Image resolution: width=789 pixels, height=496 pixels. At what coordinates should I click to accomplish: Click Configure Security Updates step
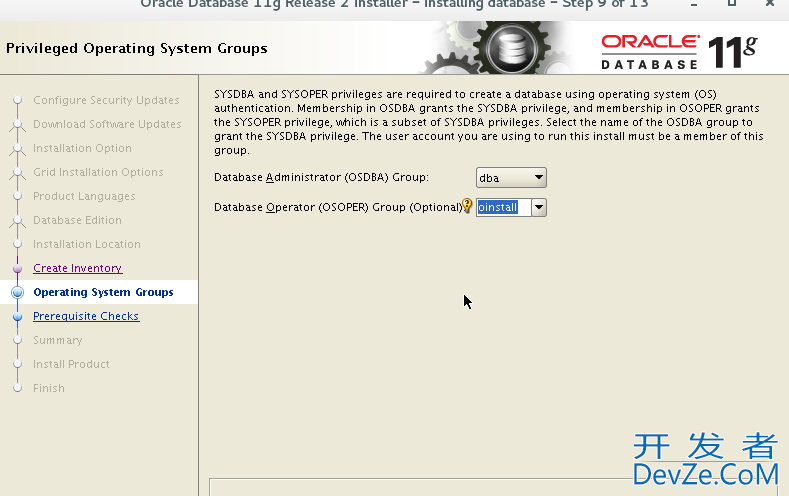pyautogui.click(x=106, y=100)
